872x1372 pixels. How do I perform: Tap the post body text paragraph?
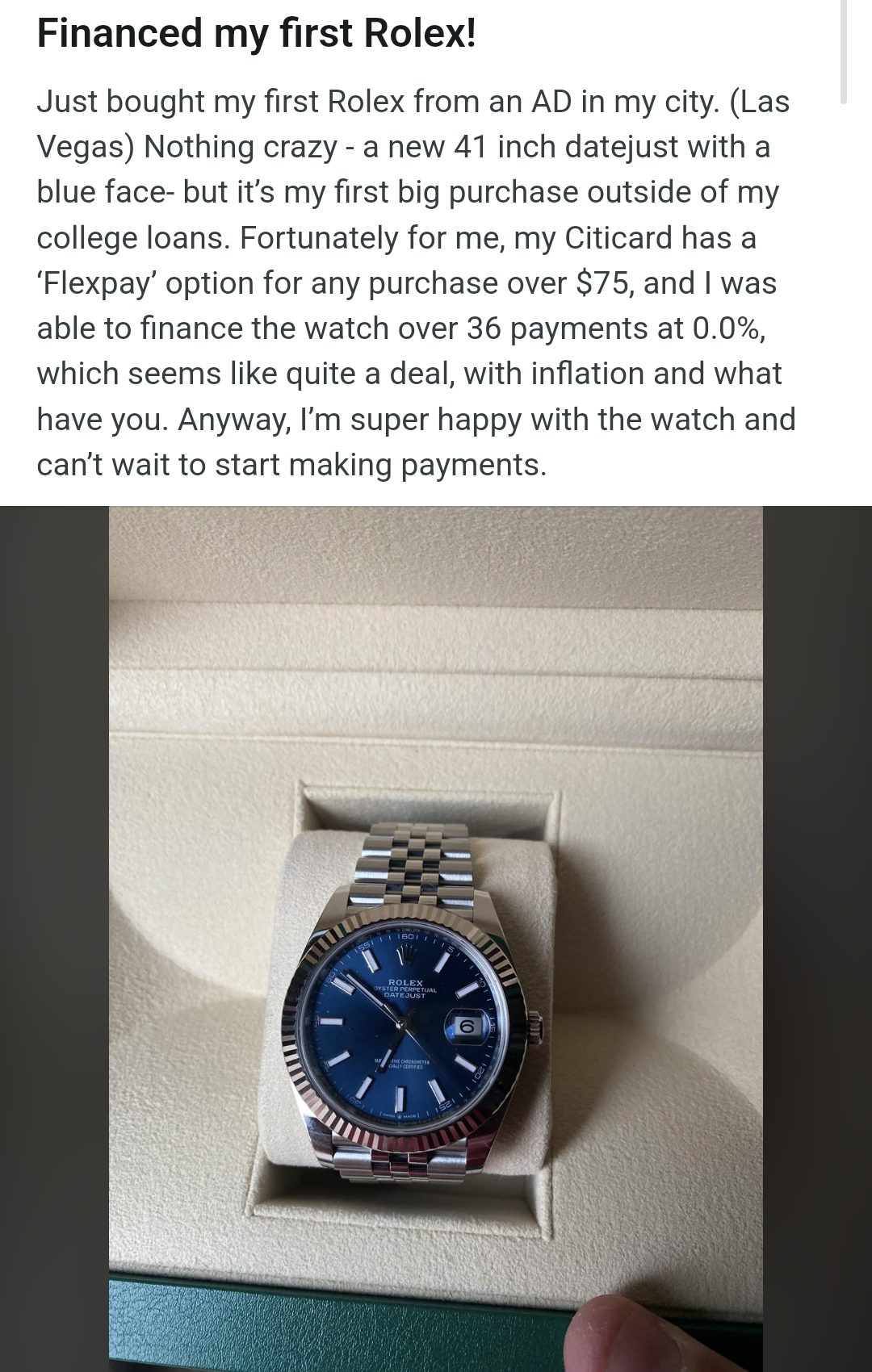coord(416,282)
